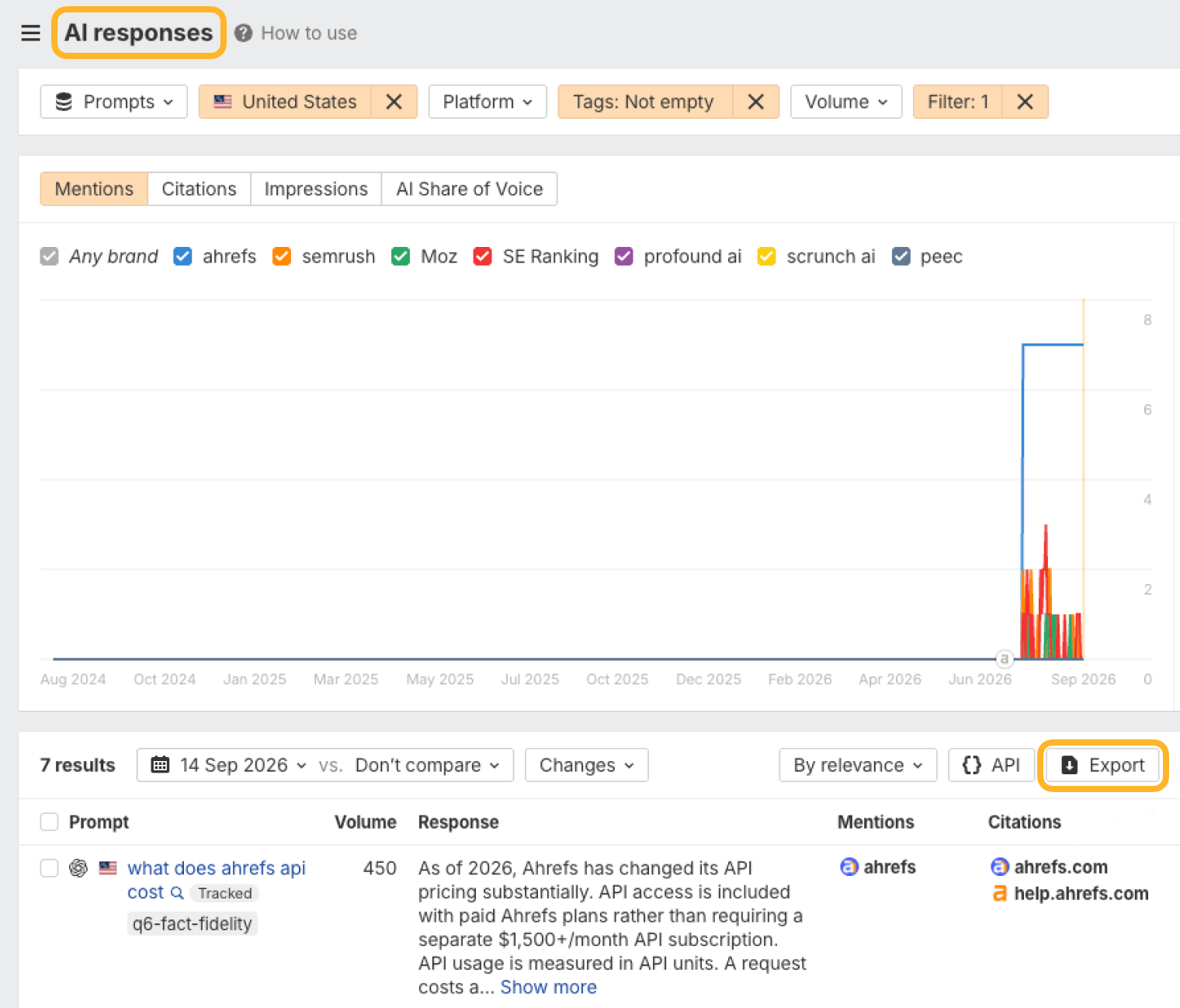The image size is (1180, 1008).
Task: Switch to the Impressions tab
Action: [x=316, y=189]
